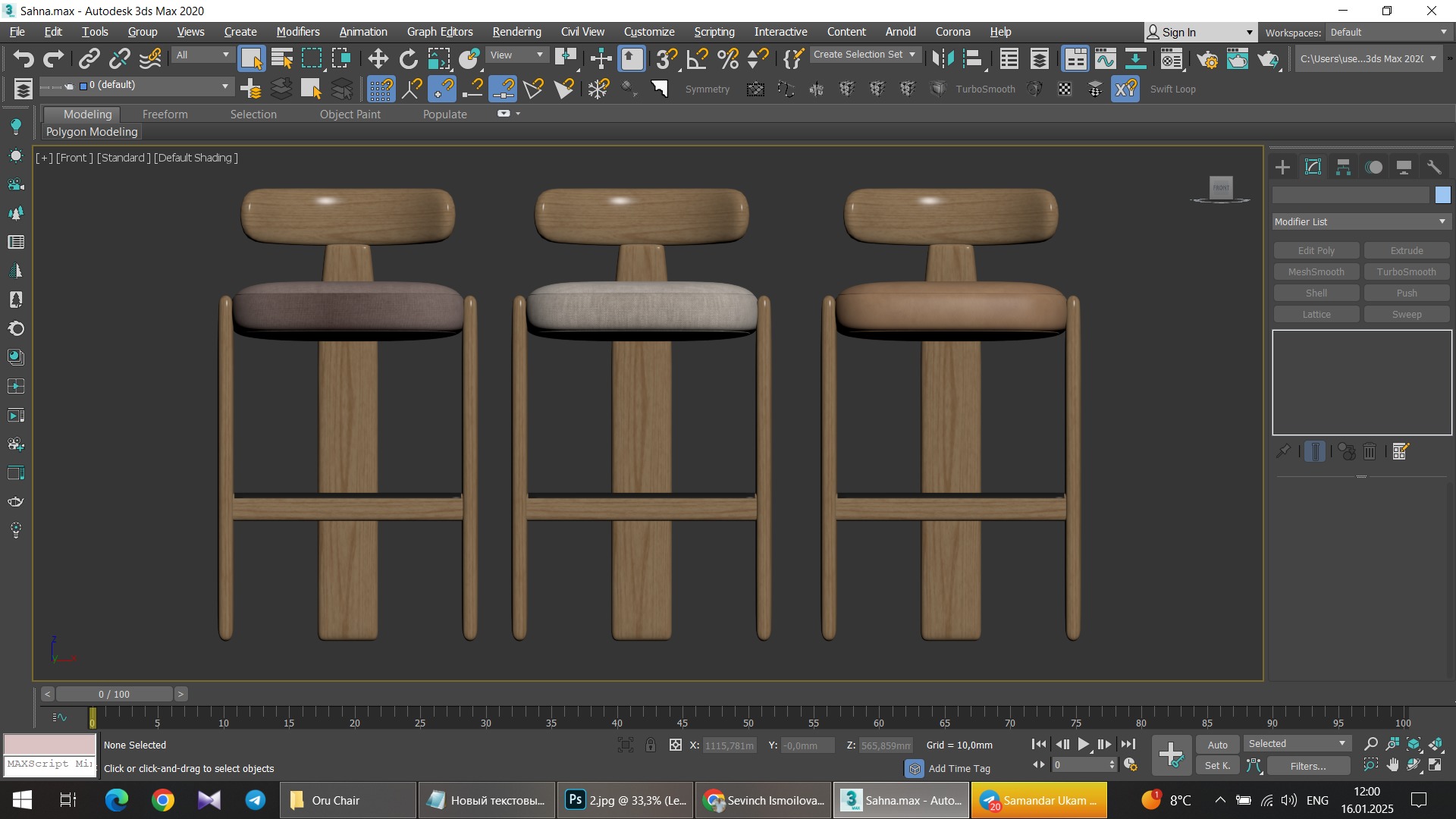Screen dimensions: 1456x819
Task: Click the time slider 0 / 100
Action: pos(114,694)
